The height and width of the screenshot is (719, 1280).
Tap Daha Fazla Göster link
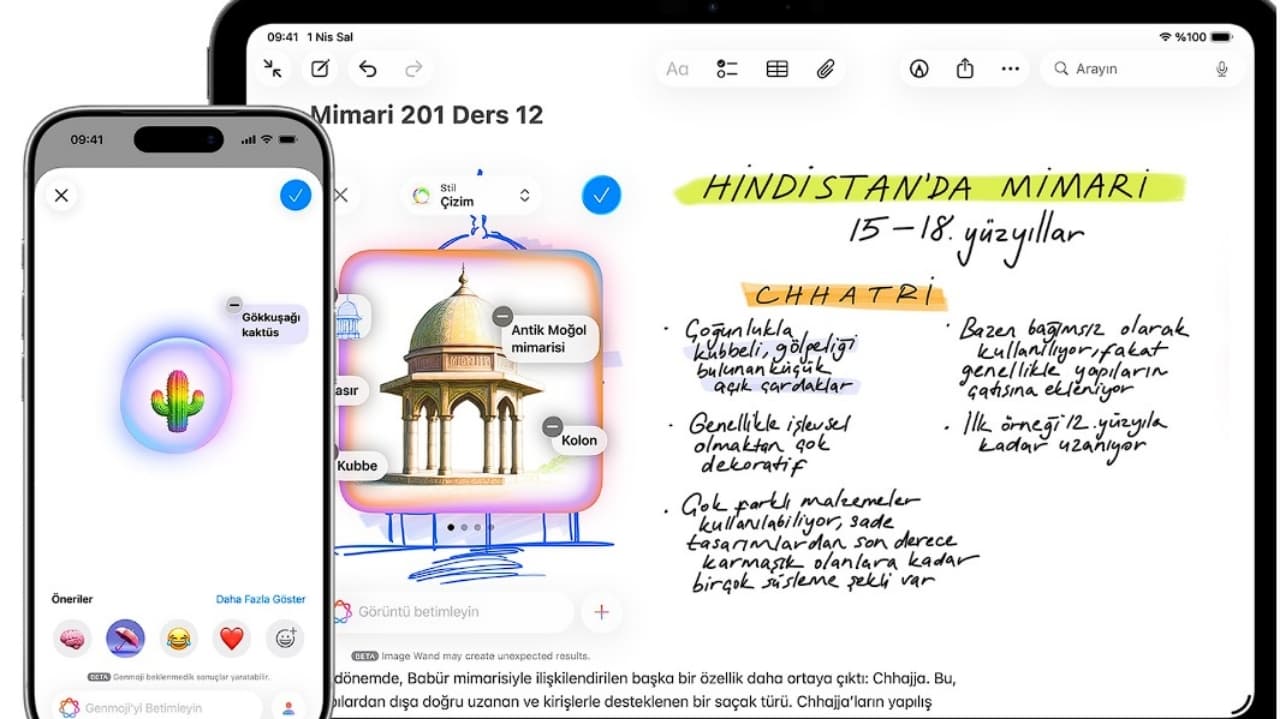(x=261, y=599)
